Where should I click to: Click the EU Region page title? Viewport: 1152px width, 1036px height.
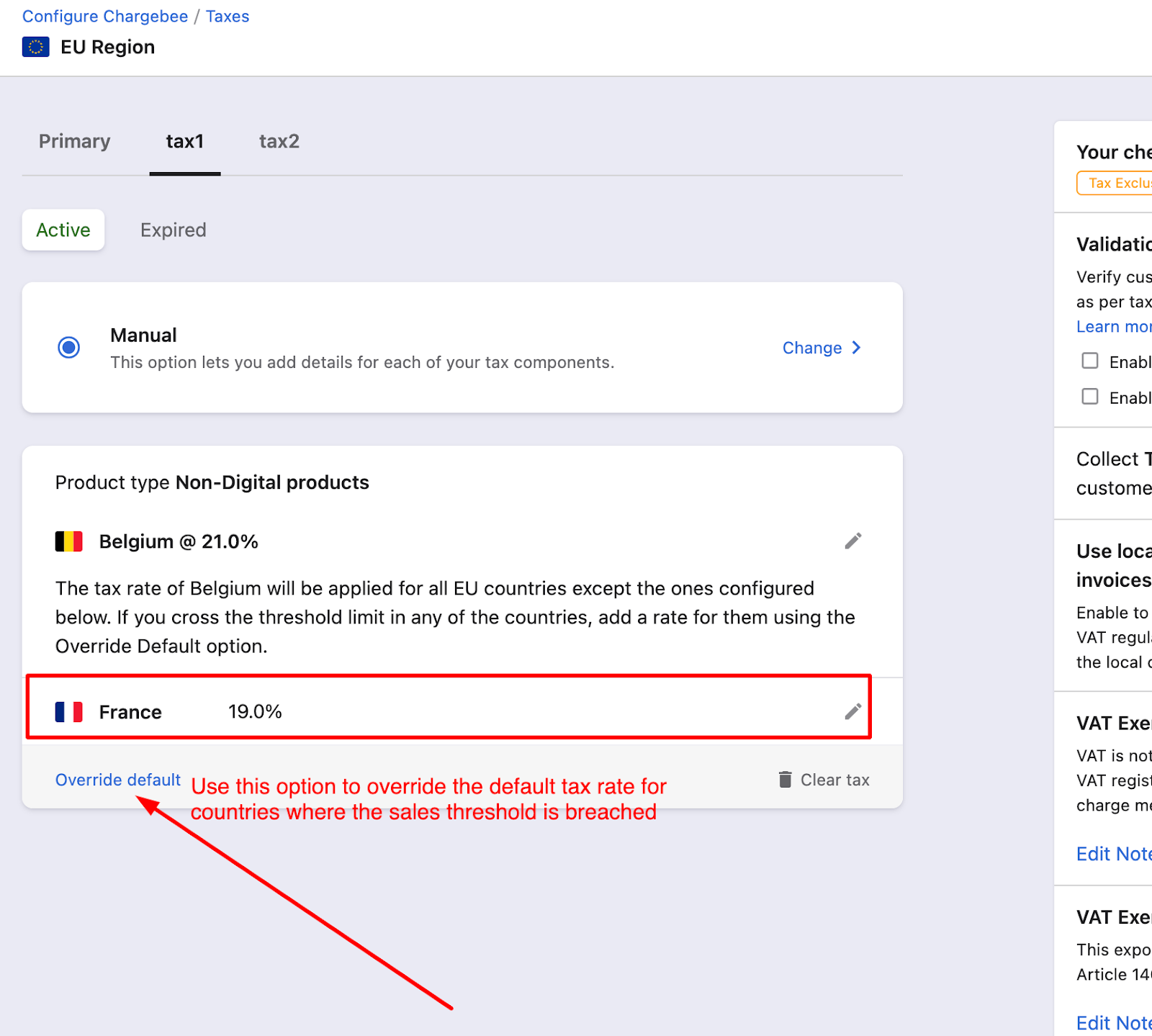108,47
